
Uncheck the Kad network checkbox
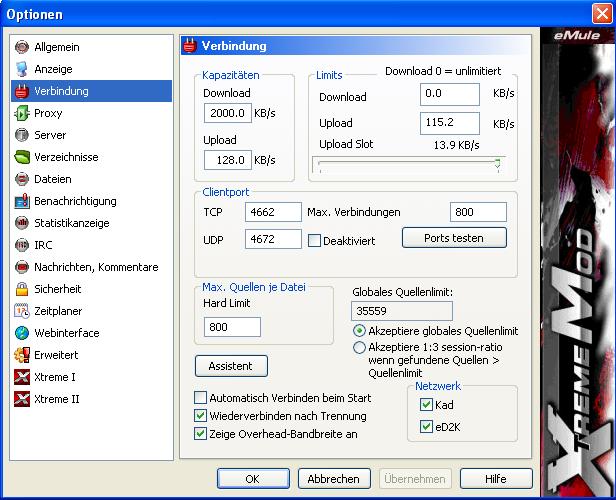pos(426,405)
